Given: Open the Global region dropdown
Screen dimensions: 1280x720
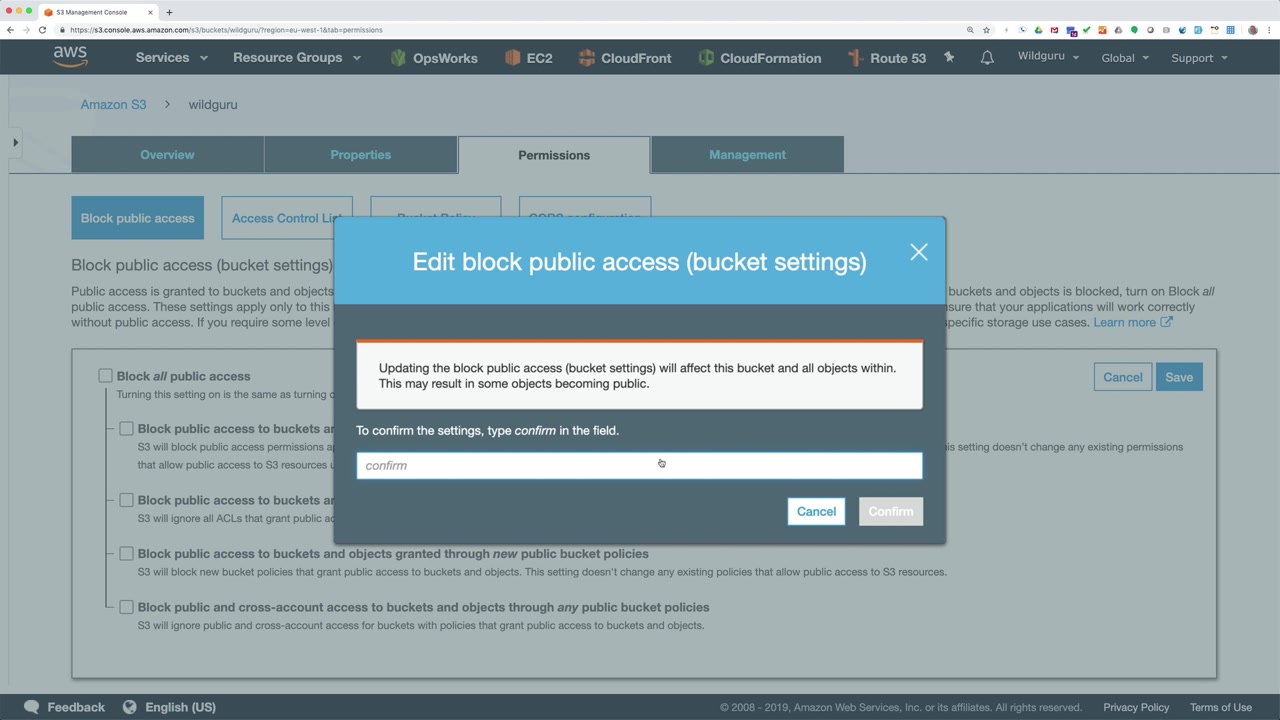Looking at the screenshot, I should [x=1125, y=58].
